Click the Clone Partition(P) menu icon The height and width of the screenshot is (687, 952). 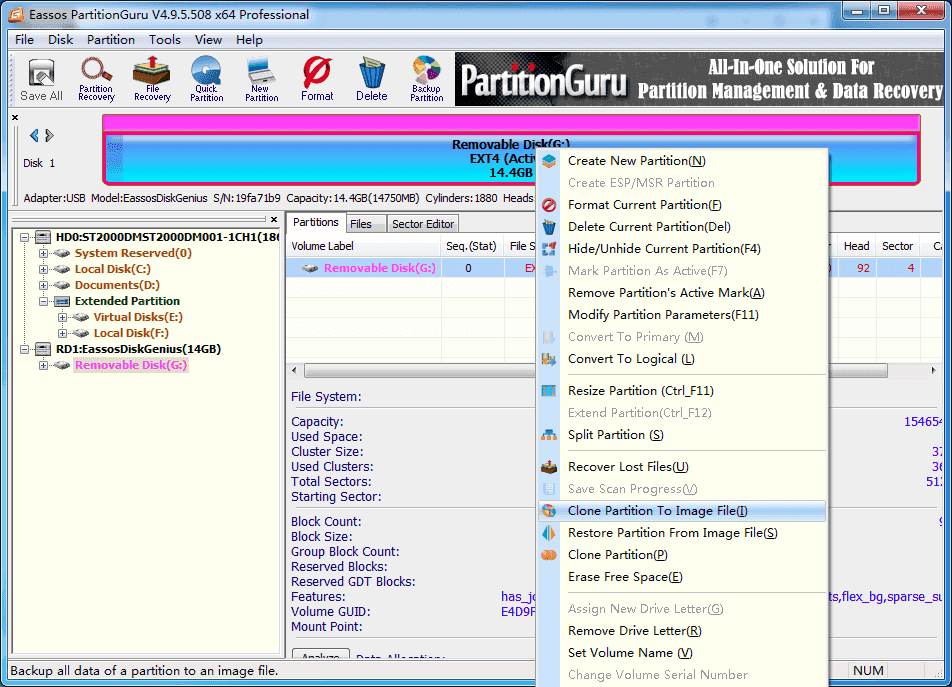point(549,555)
